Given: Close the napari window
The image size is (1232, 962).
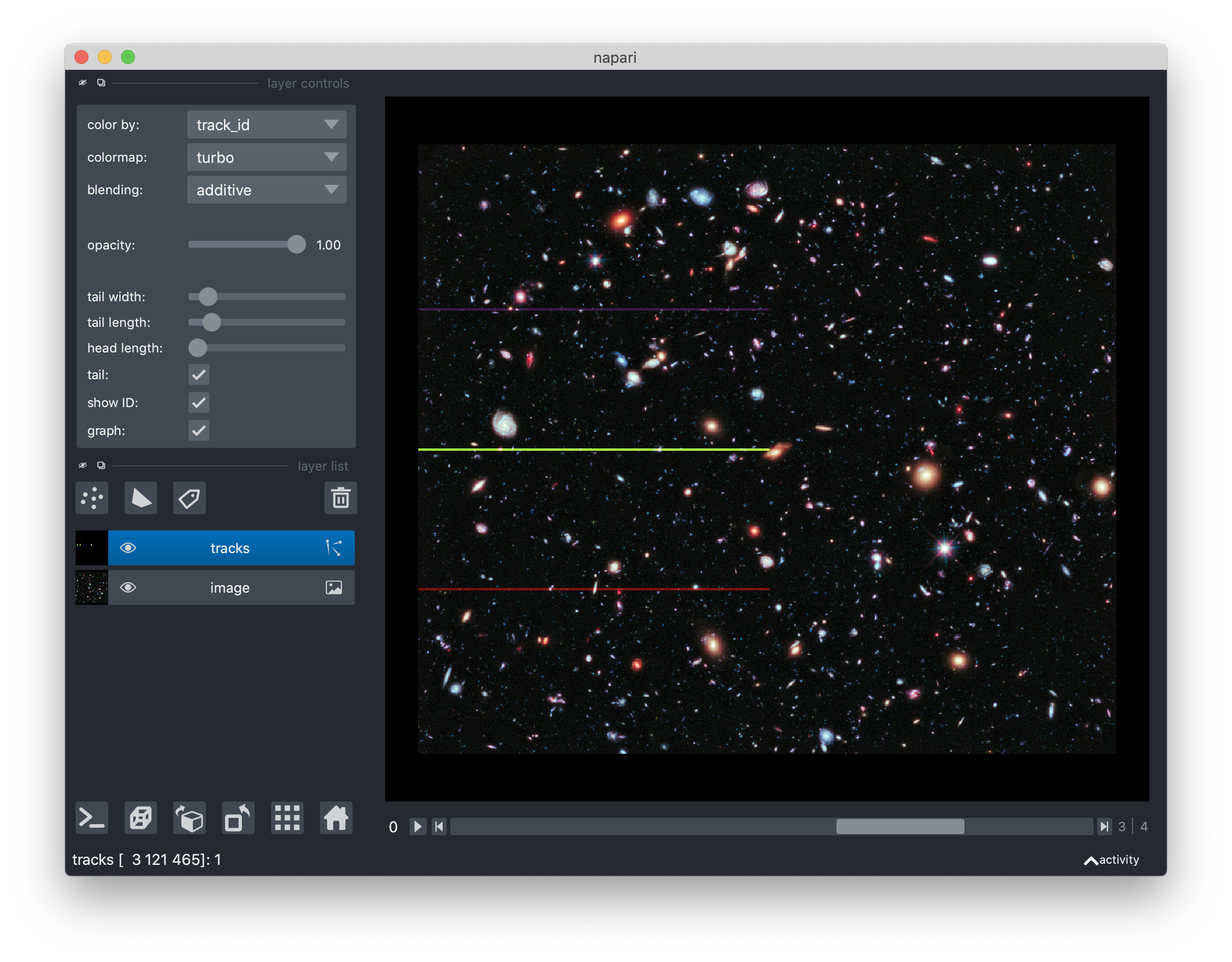Looking at the screenshot, I should tap(81, 57).
